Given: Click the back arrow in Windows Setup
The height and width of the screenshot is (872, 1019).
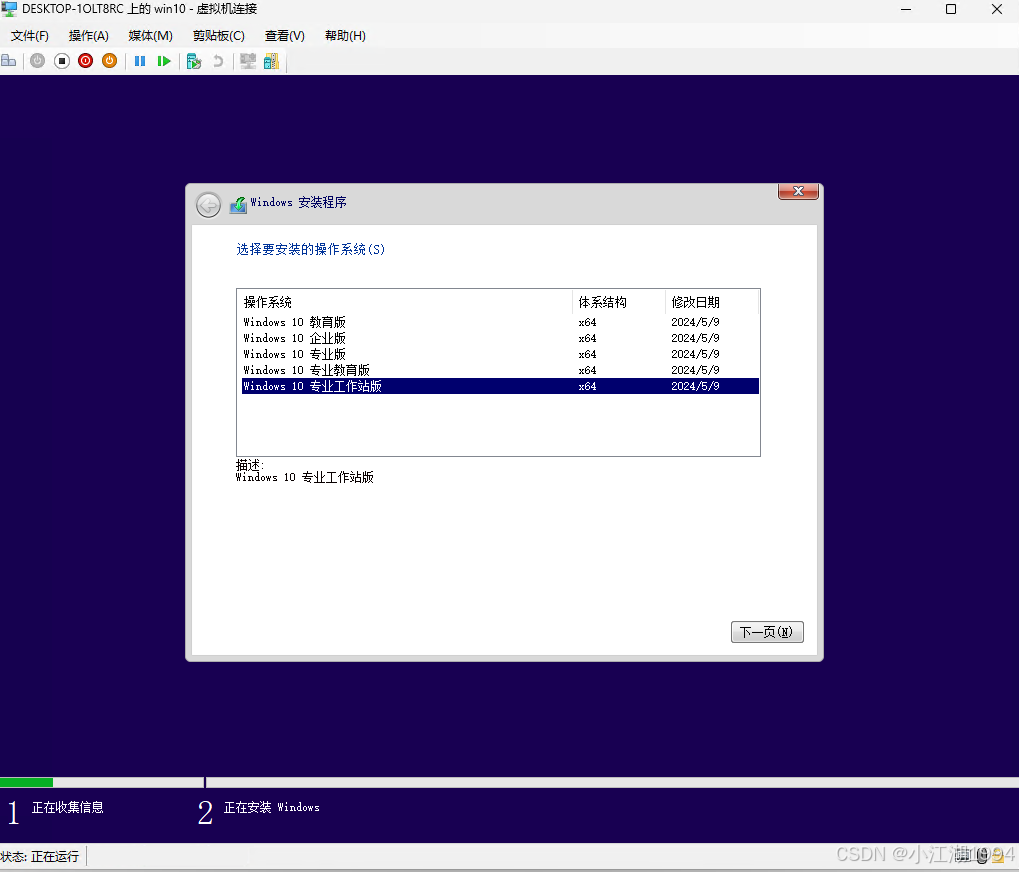Looking at the screenshot, I should (x=209, y=205).
